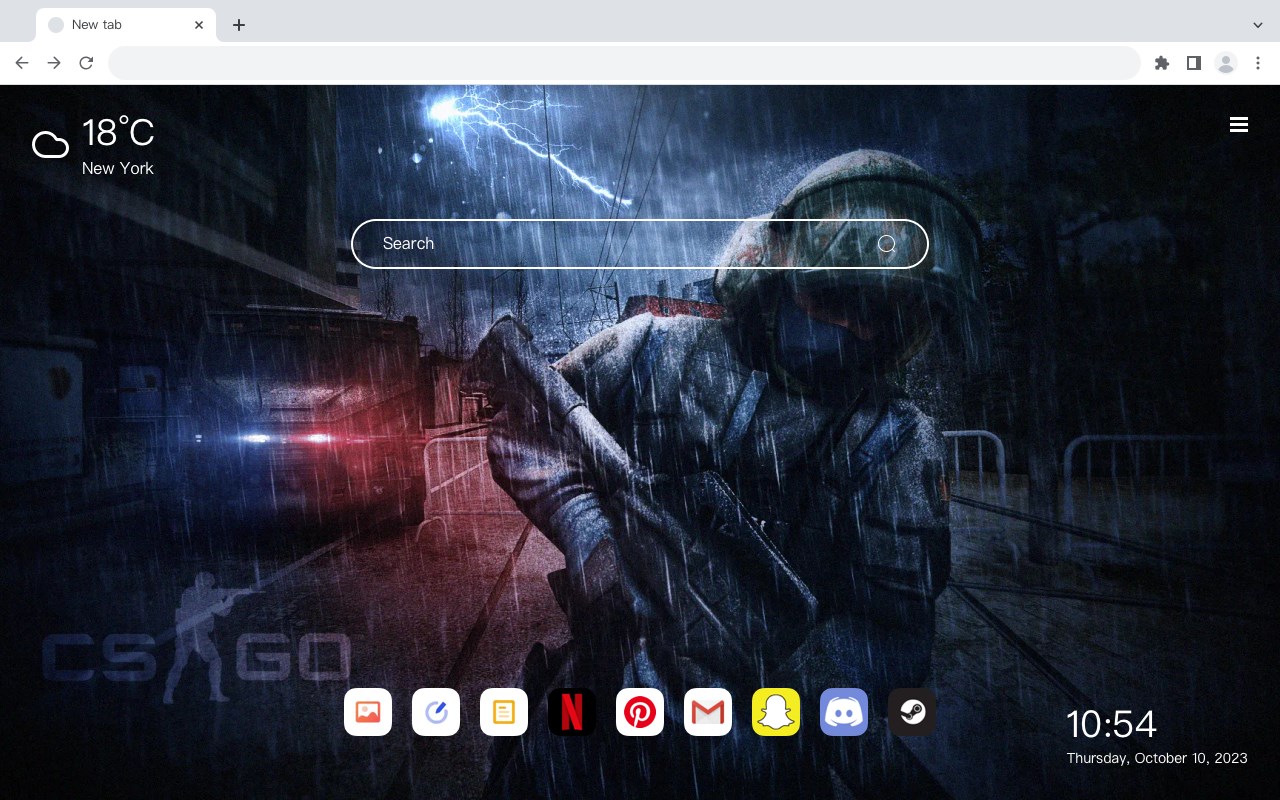Click the cloud weather icon
The image size is (1280, 800).
(x=50, y=145)
